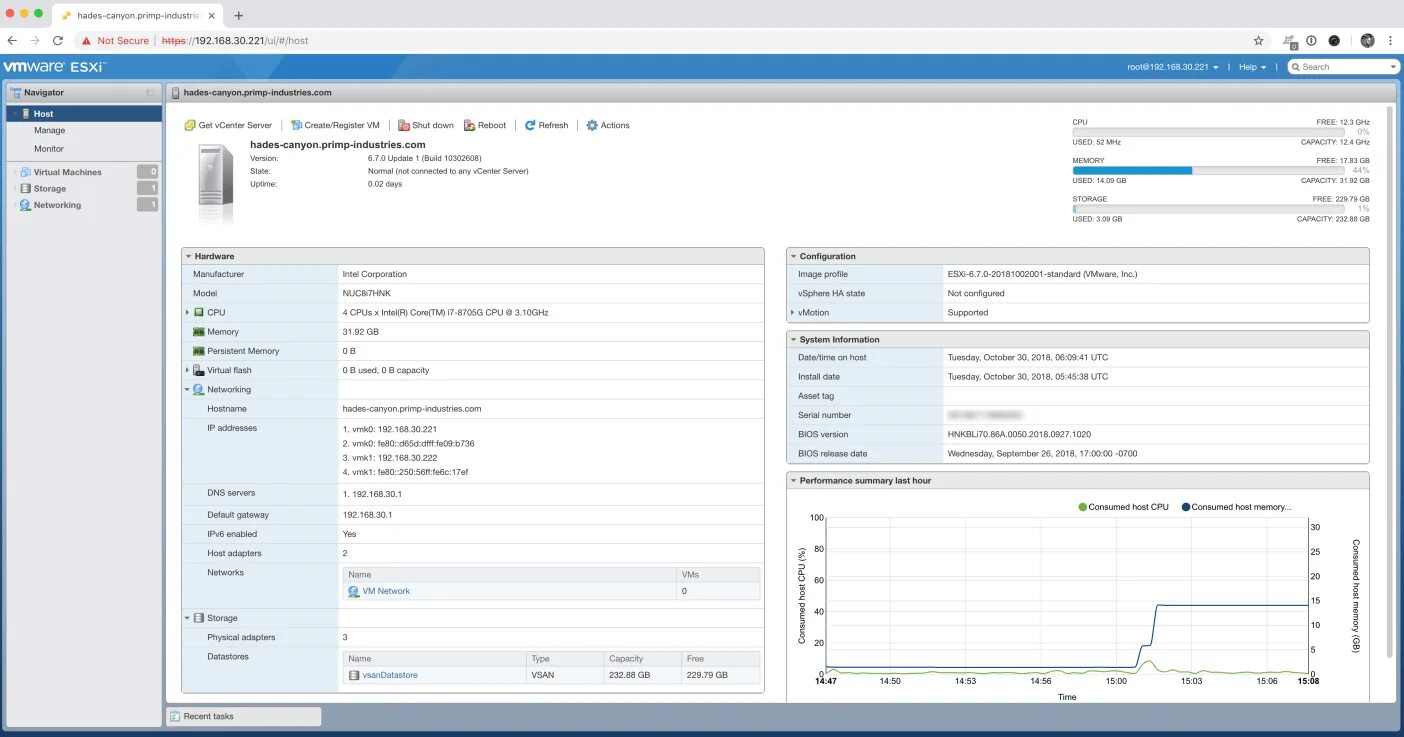Click the STORAGE usage bar
Image resolution: width=1404 pixels, height=737 pixels.
[1210, 209]
